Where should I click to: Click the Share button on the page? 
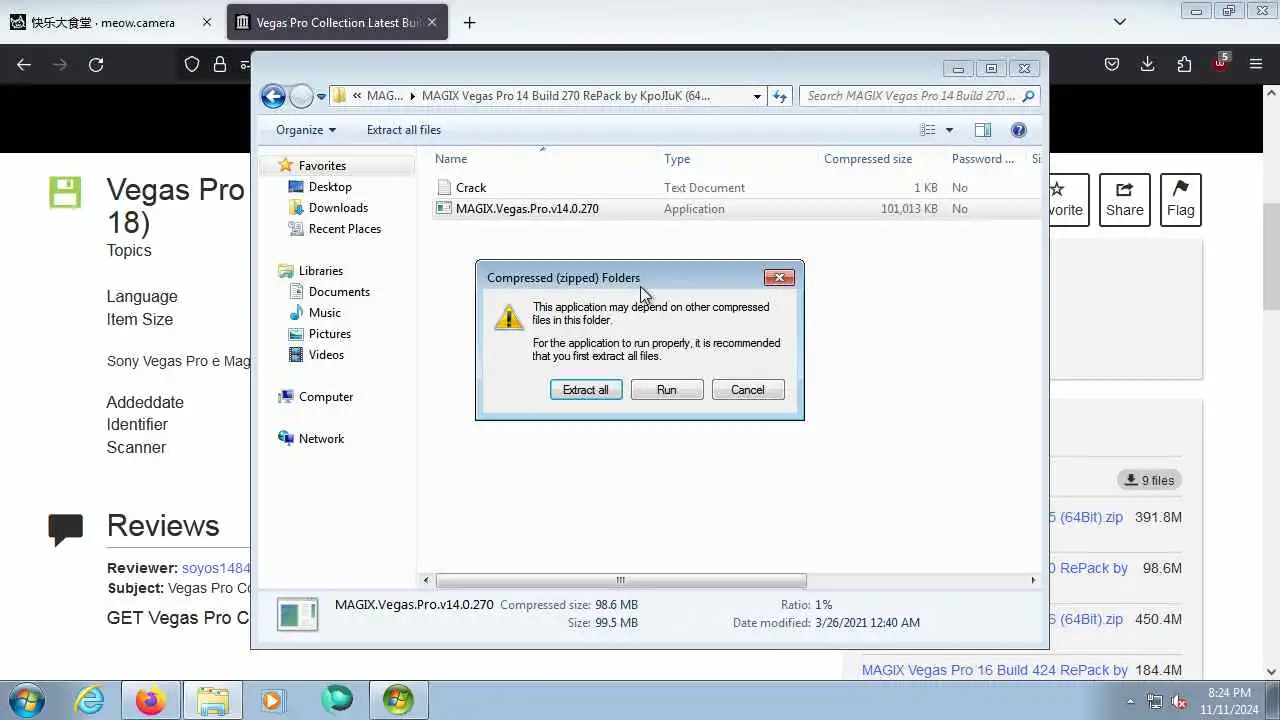(1125, 200)
